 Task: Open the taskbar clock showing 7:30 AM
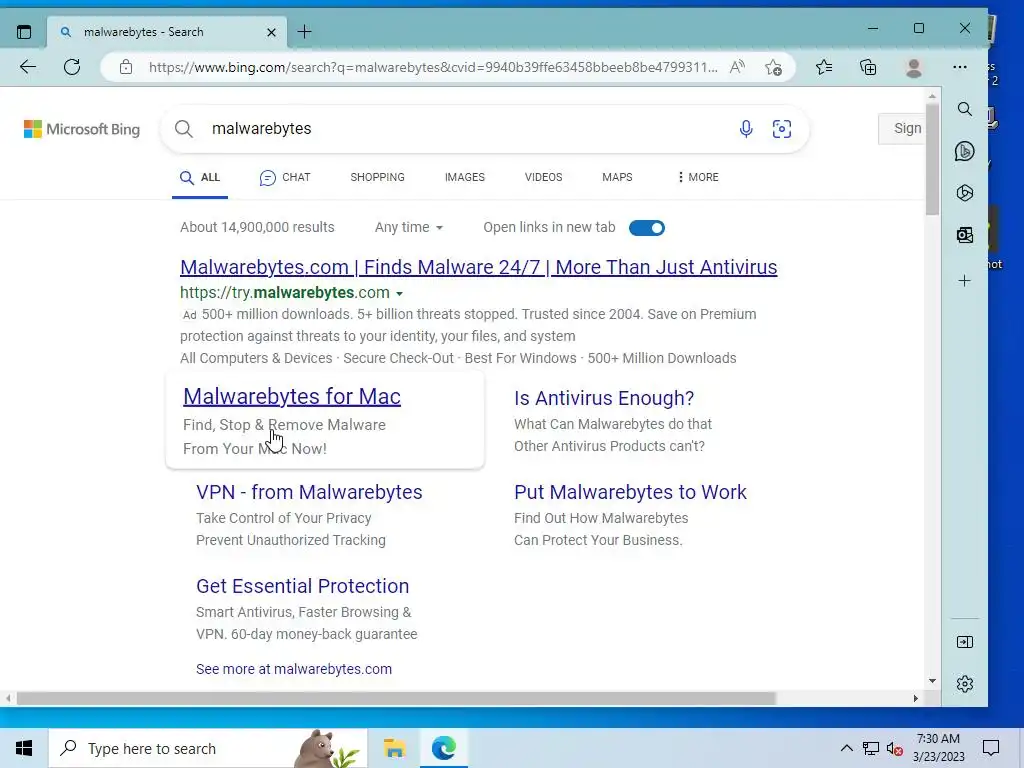tap(938, 748)
